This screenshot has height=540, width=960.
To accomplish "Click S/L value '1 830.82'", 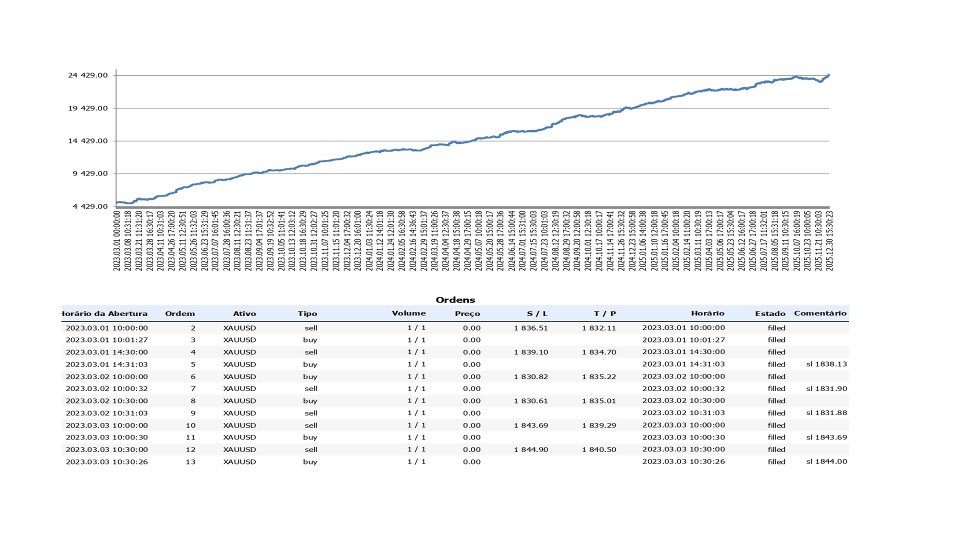I will point(531,377).
